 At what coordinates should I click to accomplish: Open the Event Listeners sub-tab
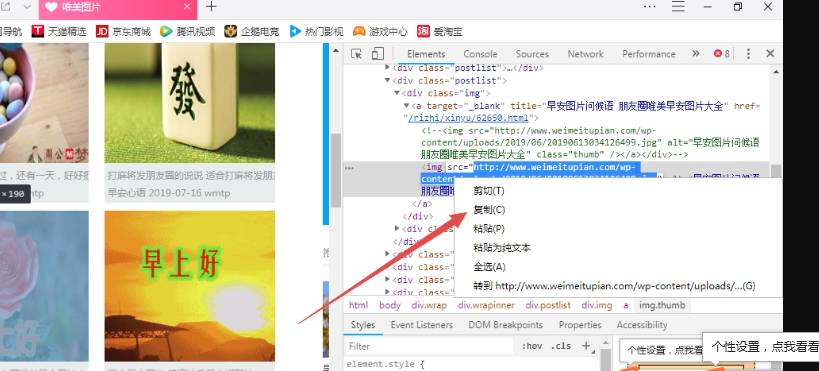[x=422, y=324]
